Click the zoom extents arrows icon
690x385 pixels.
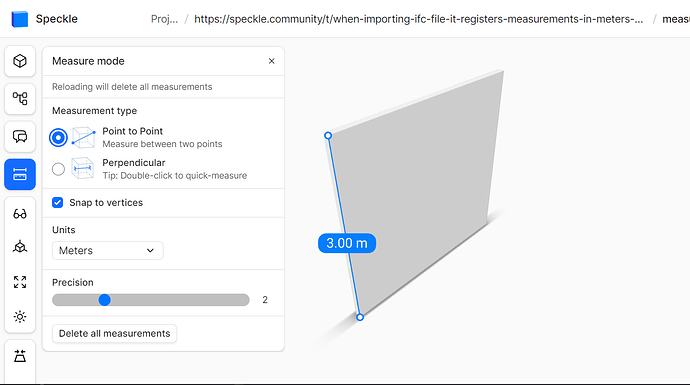20,282
